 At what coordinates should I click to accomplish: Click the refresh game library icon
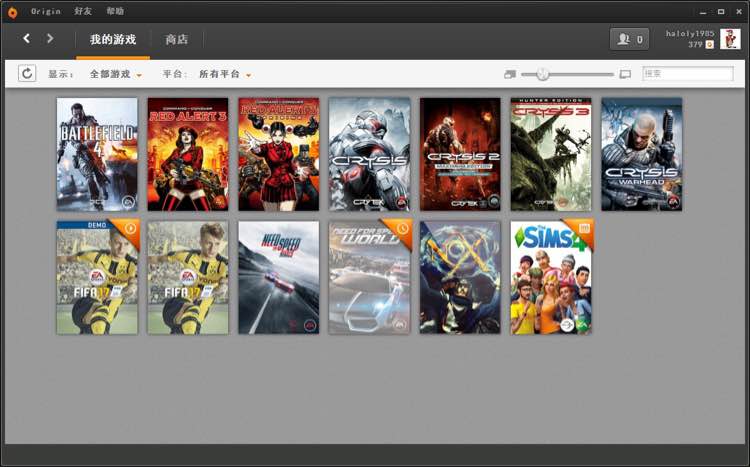[x=27, y=73]
